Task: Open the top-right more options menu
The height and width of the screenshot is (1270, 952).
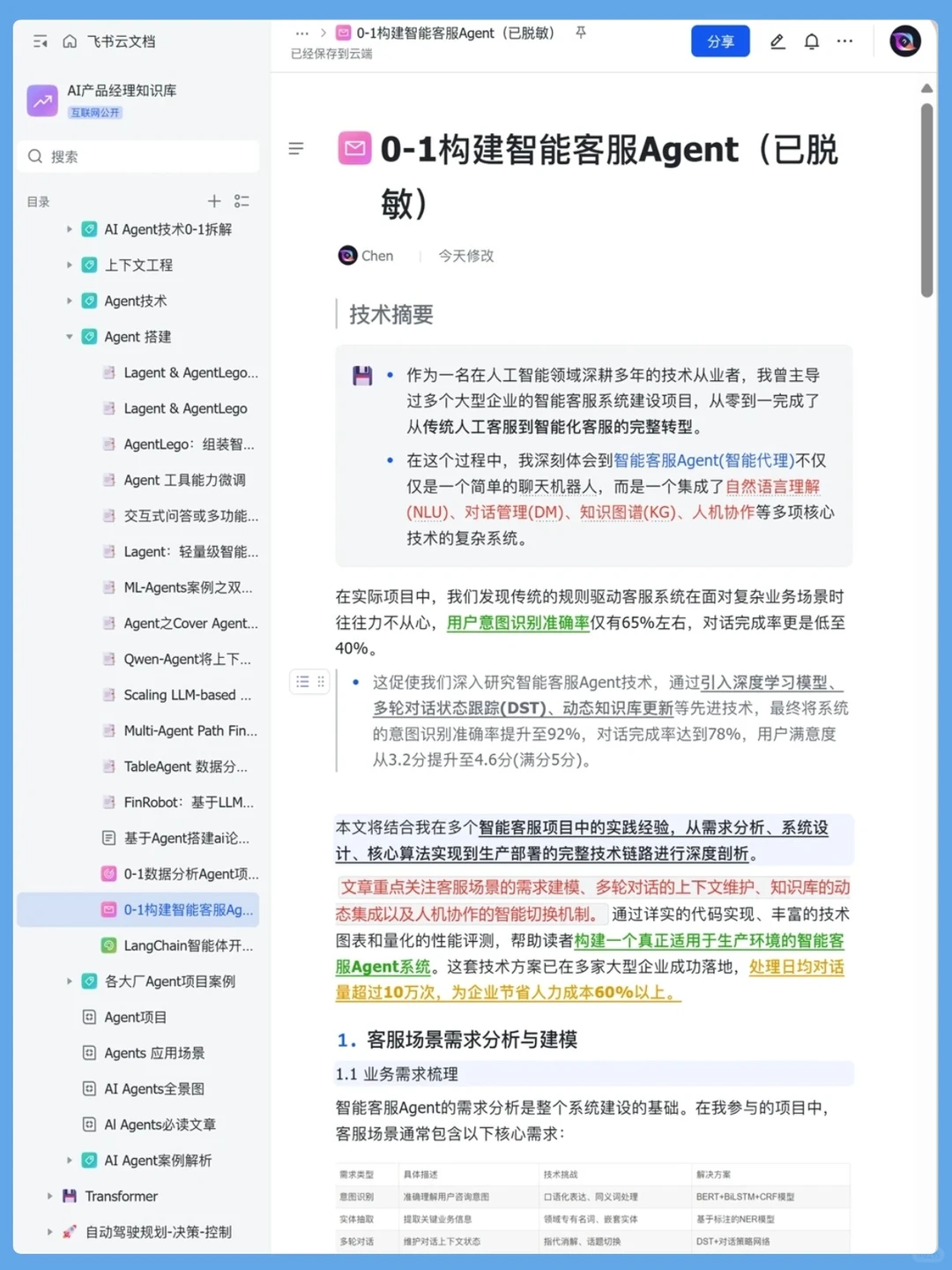Action: click(x=844, y=41)
